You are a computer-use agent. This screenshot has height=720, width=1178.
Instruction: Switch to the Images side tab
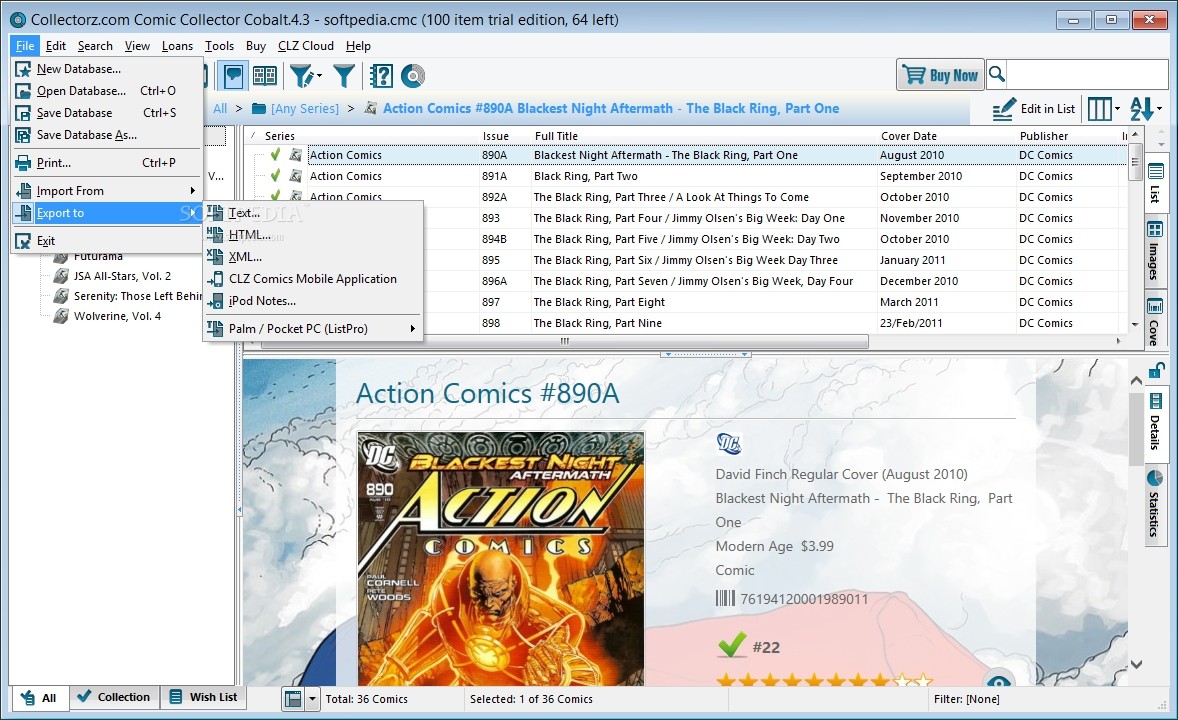(1155, 252)
